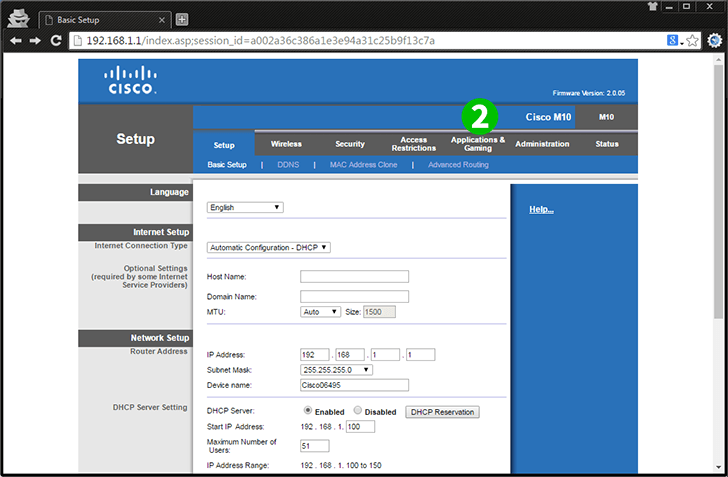Click the fourth IP Address octet field

[x=421, y=355]
